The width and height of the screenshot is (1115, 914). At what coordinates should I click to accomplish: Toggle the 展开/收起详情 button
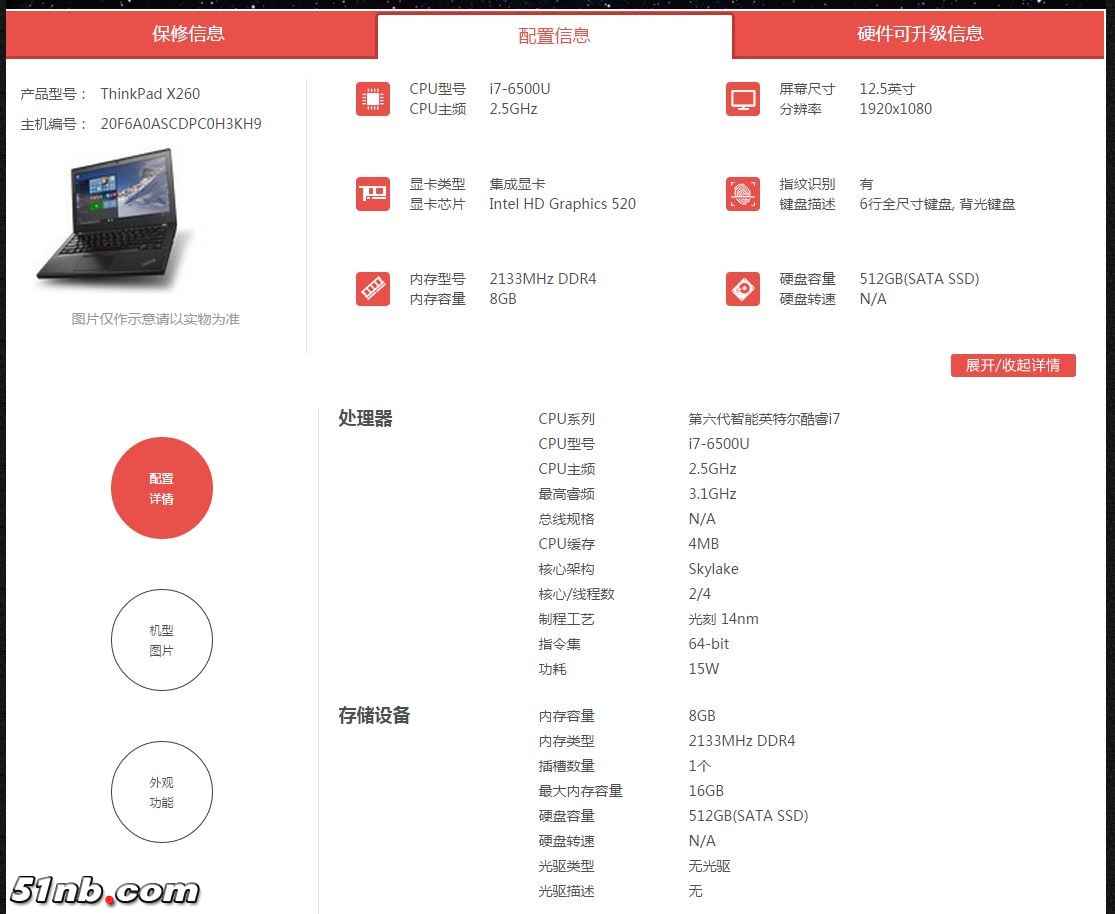(x=1013, y=366)
